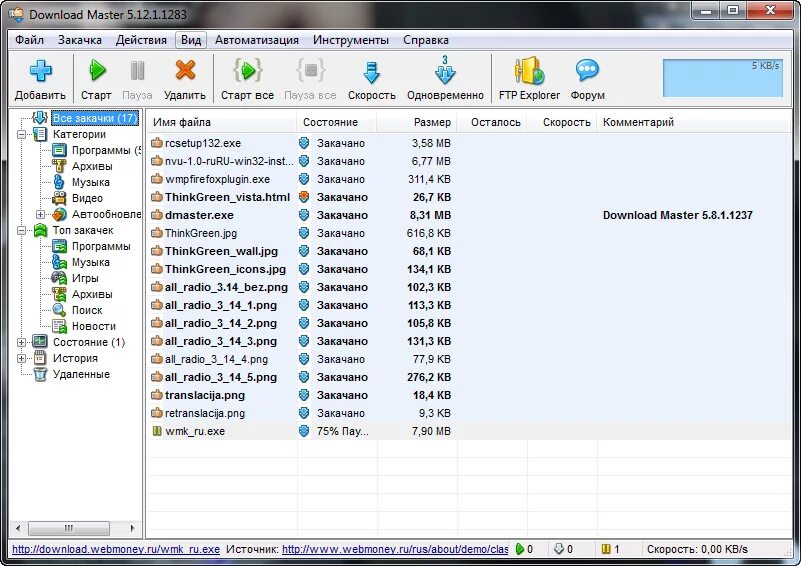Click the Добавить (add download) plus icon
This screenshot has height=566, width=801.
pyautogui.click(x=40, y=70)
